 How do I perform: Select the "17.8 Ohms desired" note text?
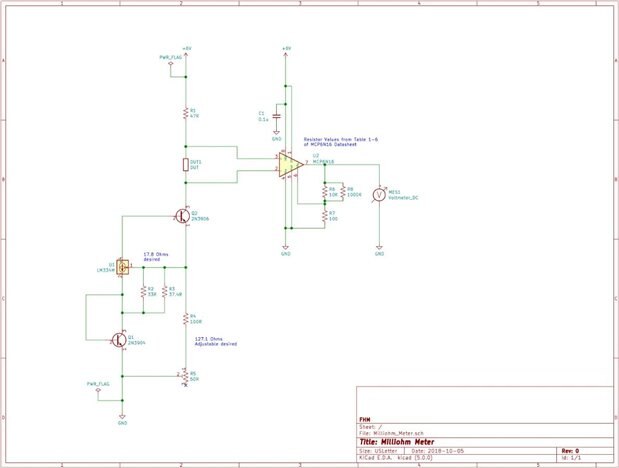pos(156,257)
